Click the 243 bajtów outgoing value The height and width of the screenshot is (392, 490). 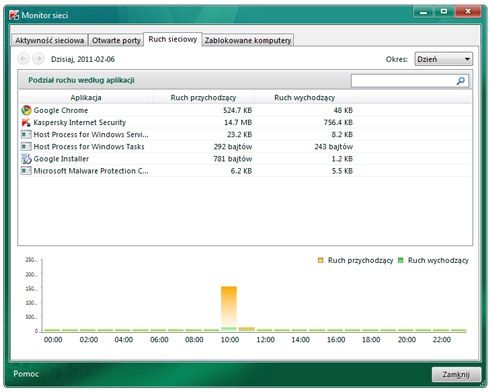click(x=333, y=147)
